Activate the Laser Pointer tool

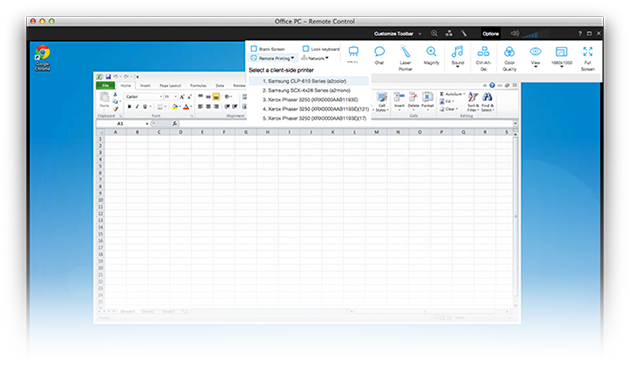[405, 58]
